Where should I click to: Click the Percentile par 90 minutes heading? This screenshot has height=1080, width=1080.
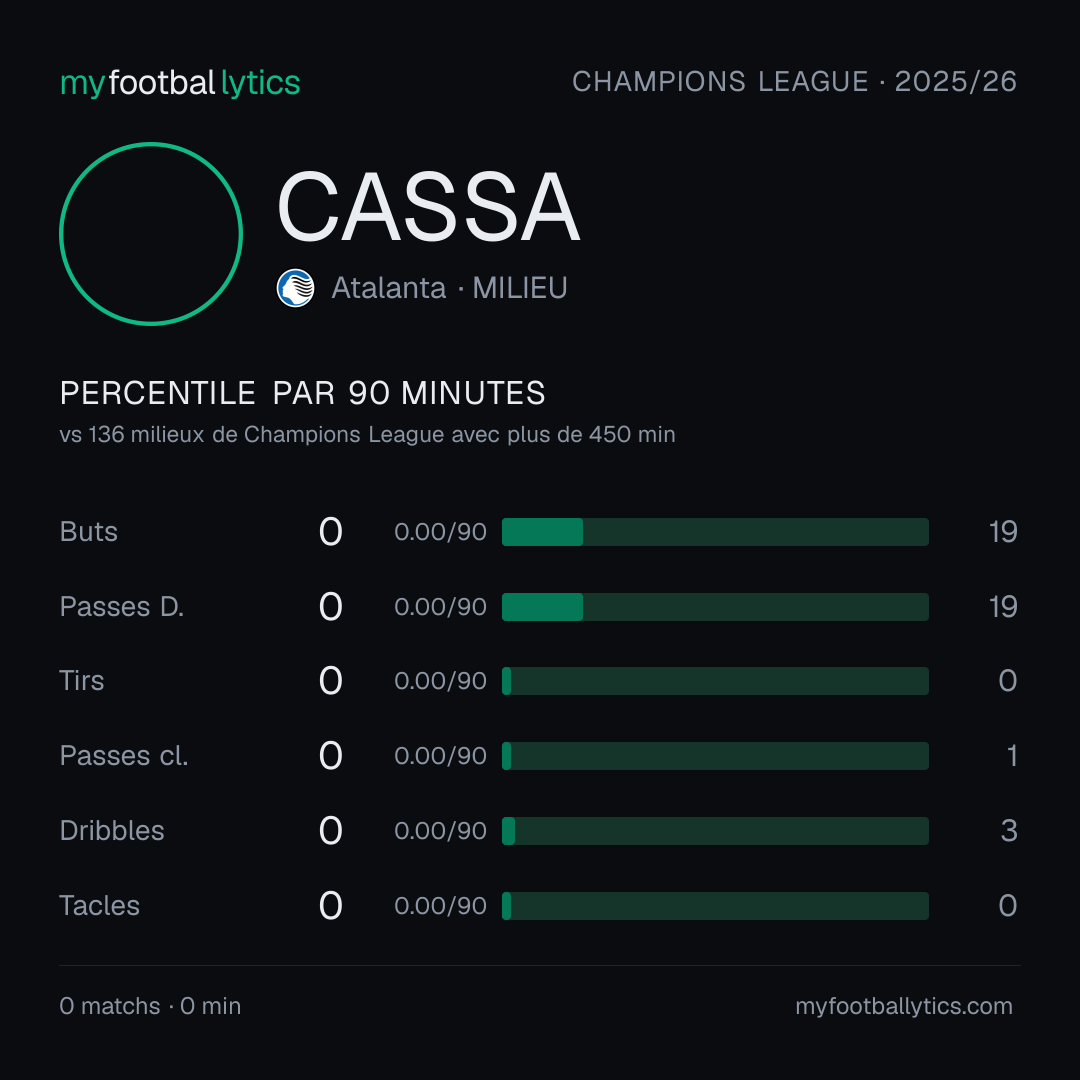(x=302, y=393)
